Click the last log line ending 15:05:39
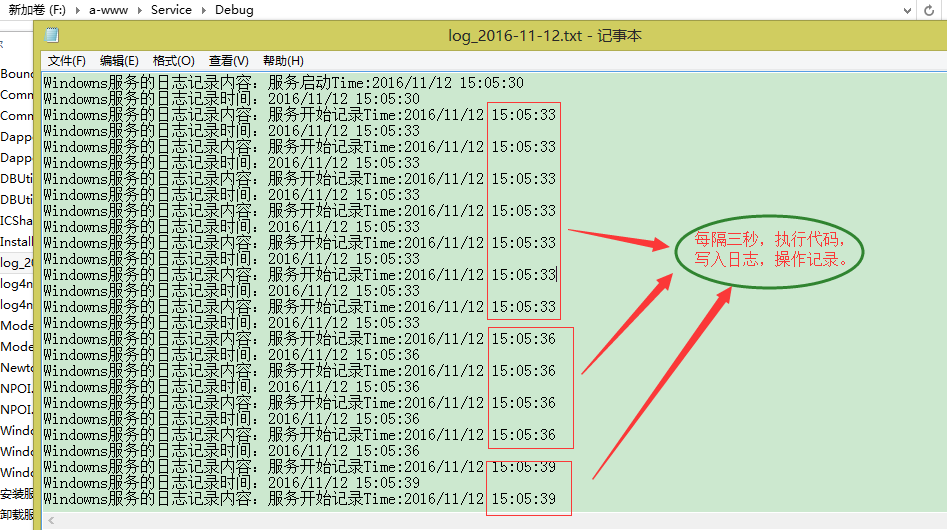The height and width of the screenshot is (530, 947). (300, 499)
